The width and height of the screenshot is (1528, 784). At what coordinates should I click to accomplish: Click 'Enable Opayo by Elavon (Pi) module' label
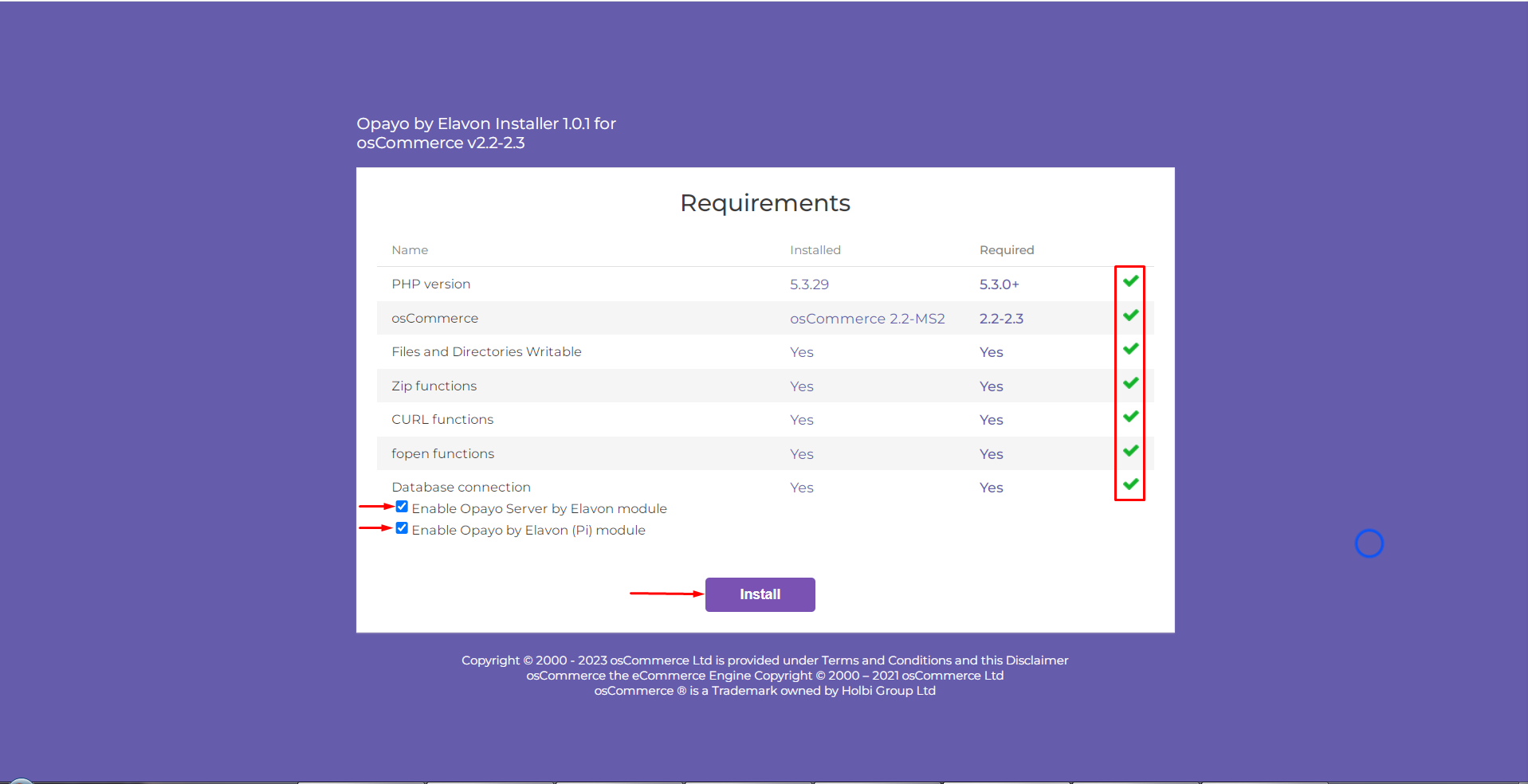[528, 531]
